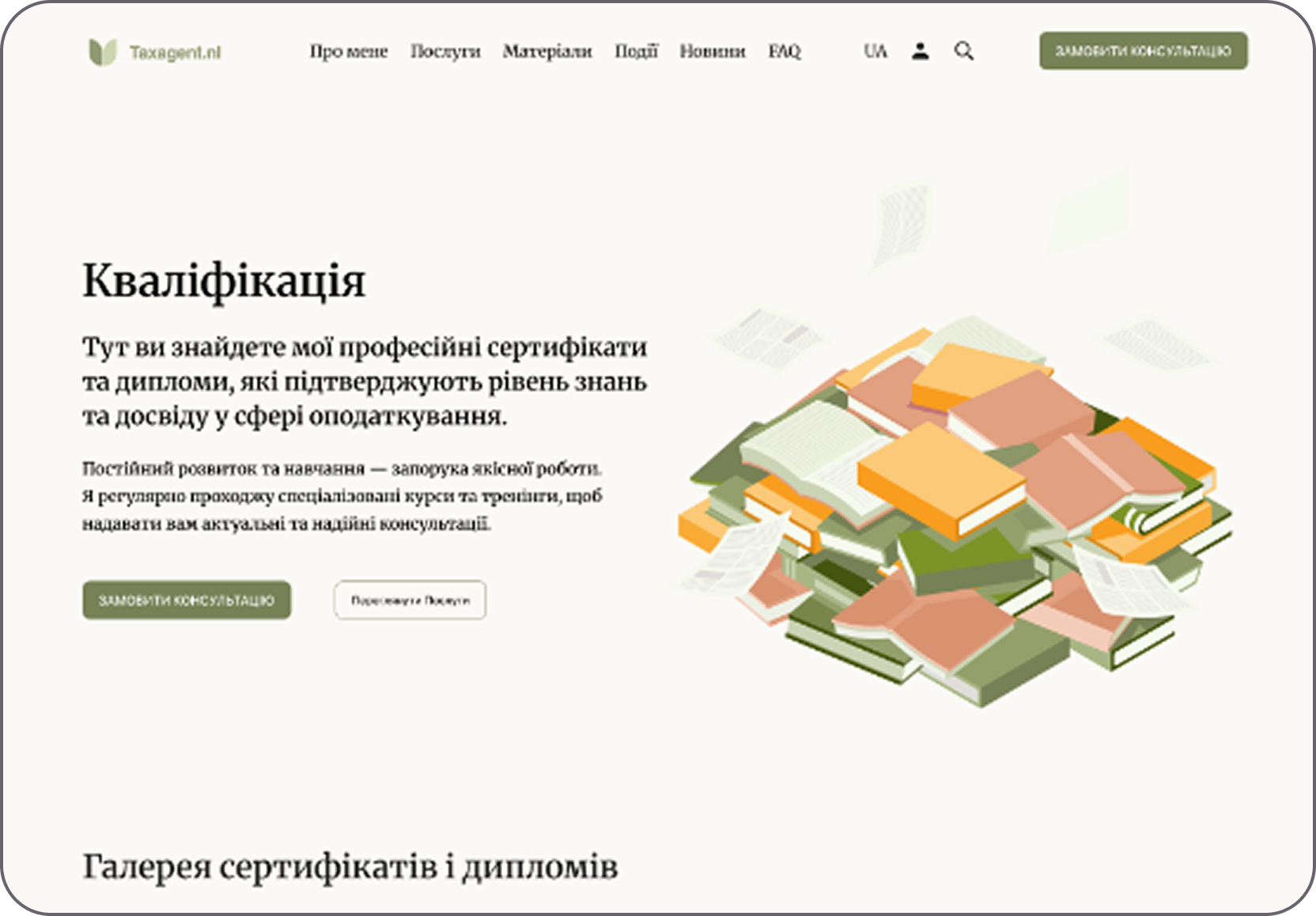Navigate to the Події section
1316x916 pixels.
636,51
